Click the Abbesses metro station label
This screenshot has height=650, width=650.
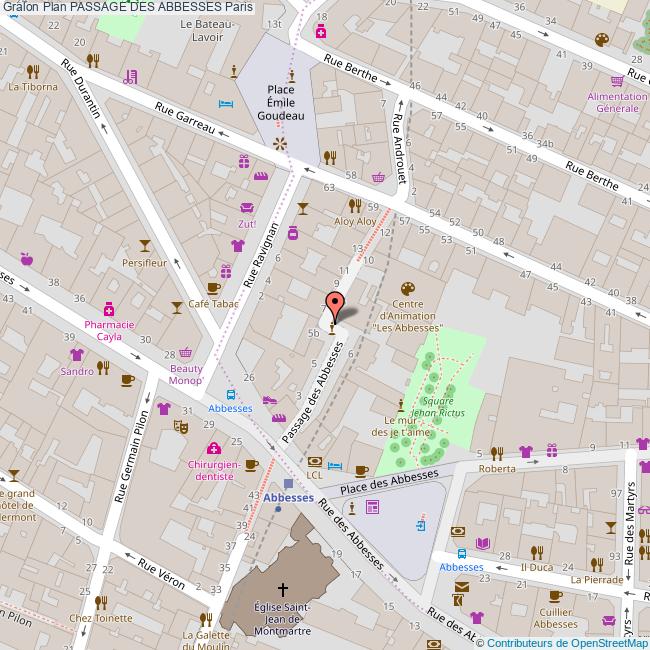(289, 498)
